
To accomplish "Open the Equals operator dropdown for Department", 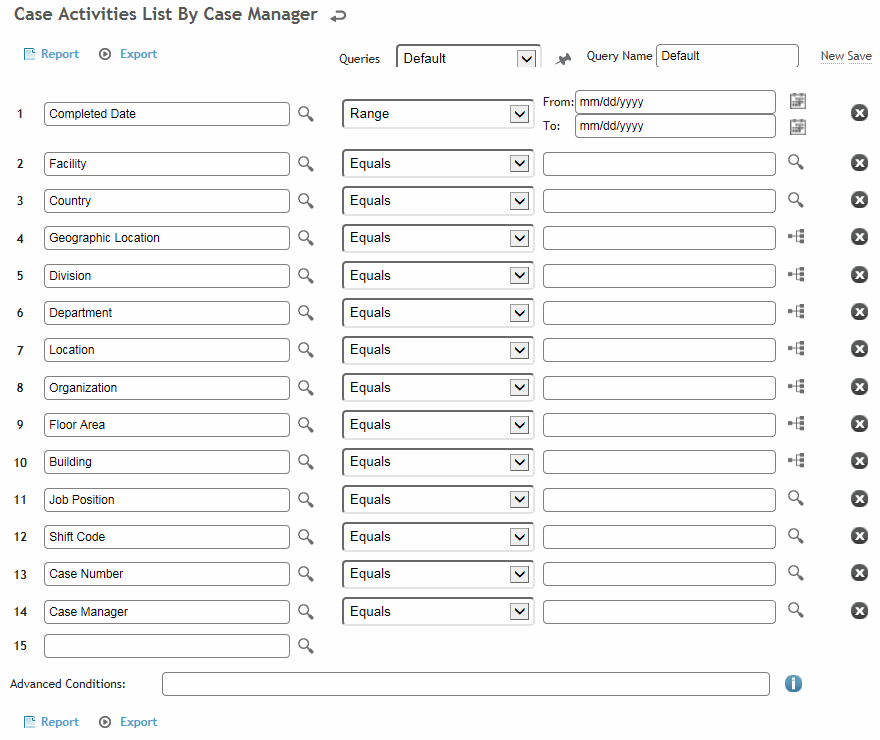I will [x=438, y=312].
